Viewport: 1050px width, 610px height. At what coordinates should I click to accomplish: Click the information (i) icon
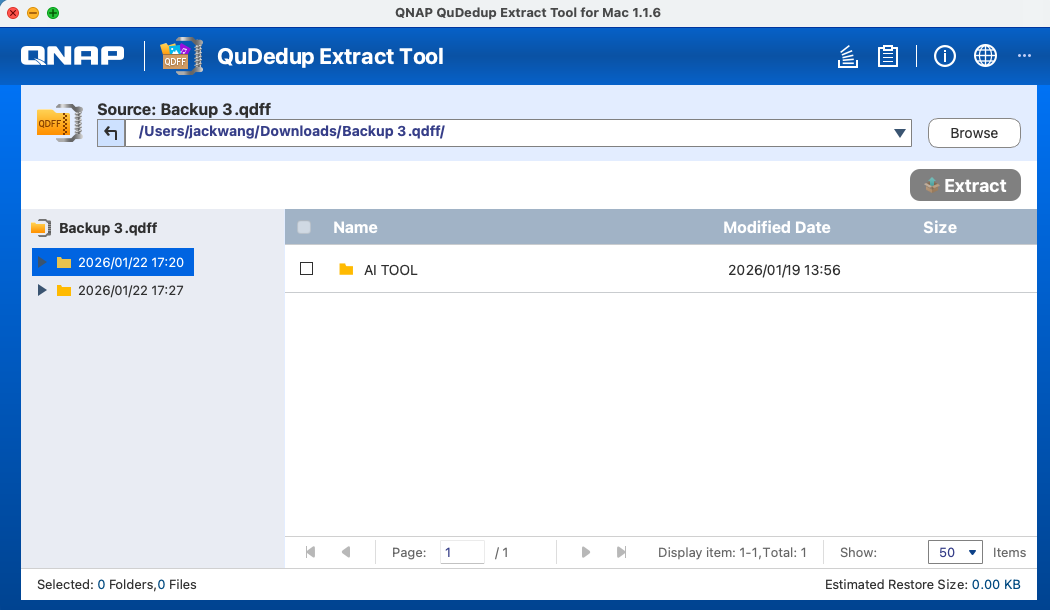click(944, 57)
